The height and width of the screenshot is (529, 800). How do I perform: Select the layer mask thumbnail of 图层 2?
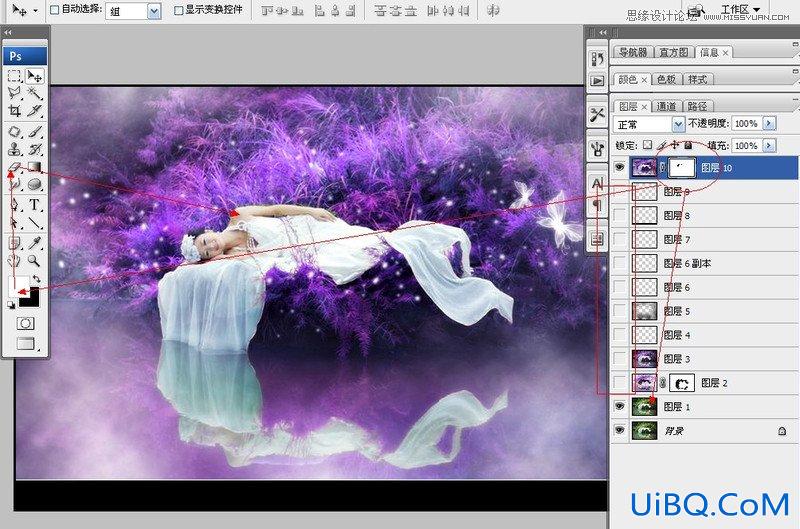[682, 383]
